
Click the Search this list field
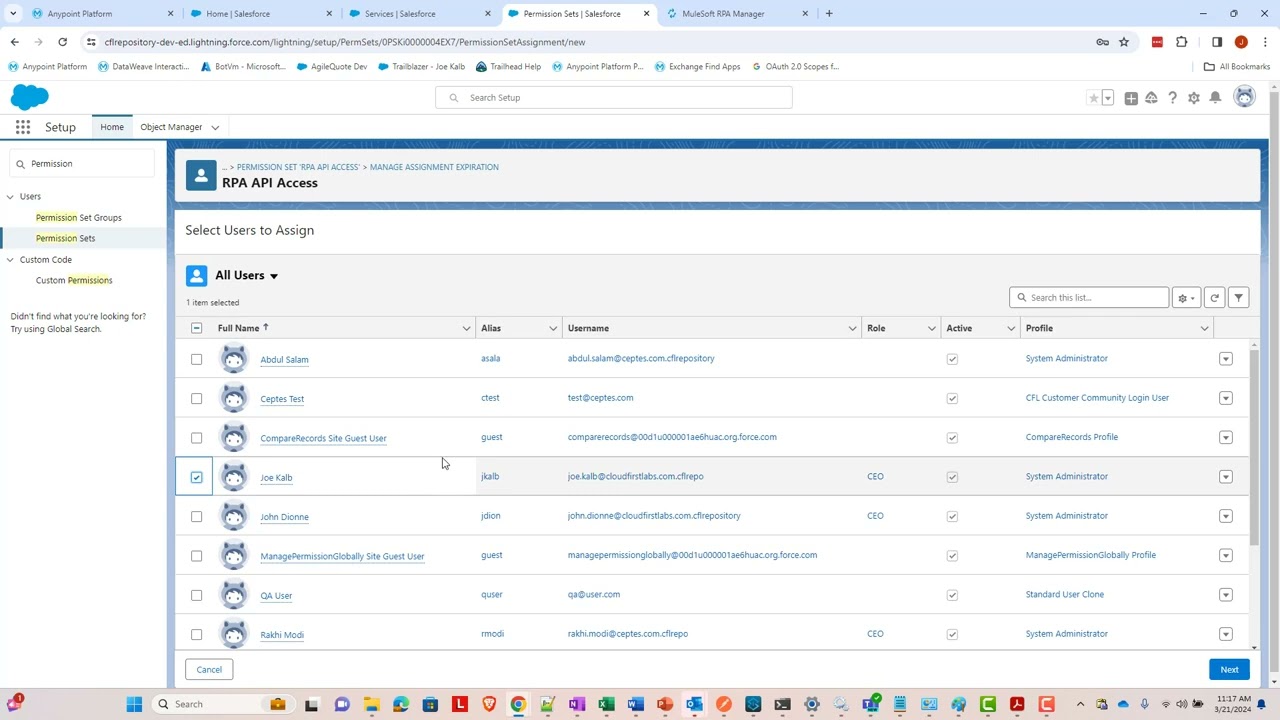tap(1089, 297)
